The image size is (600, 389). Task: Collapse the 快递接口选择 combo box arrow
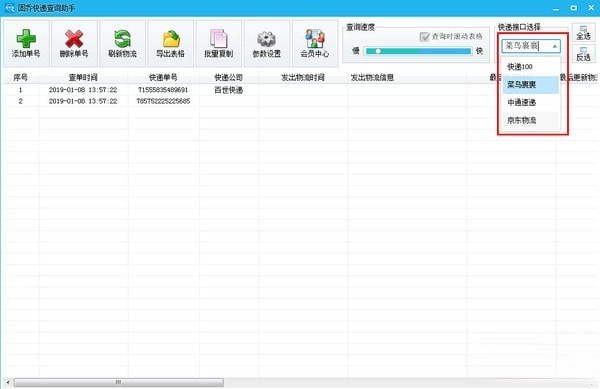tap(555, 46)
